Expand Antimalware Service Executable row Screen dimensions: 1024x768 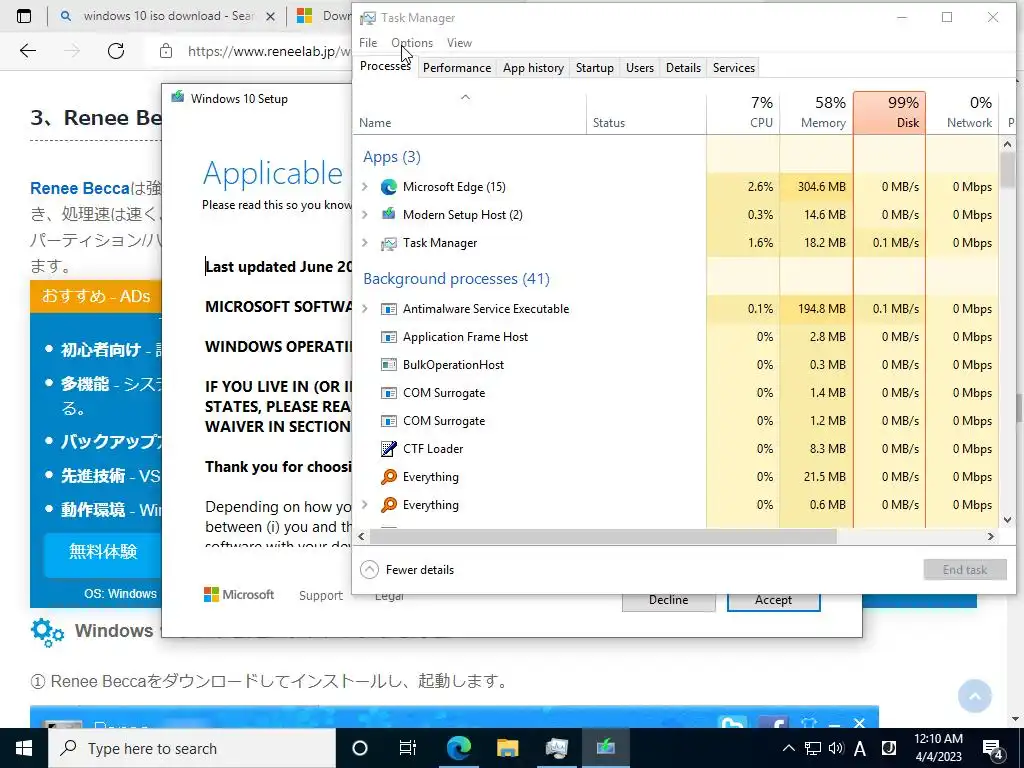365,309
